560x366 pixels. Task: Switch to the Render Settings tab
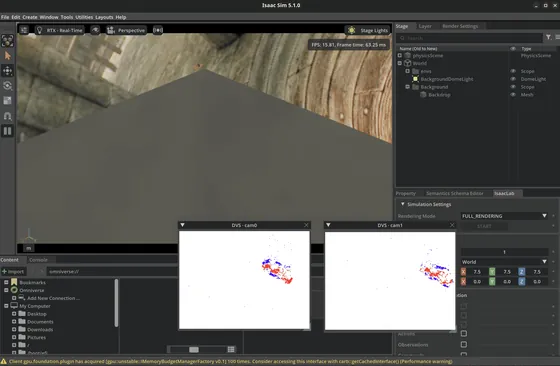tap(460, 26)
